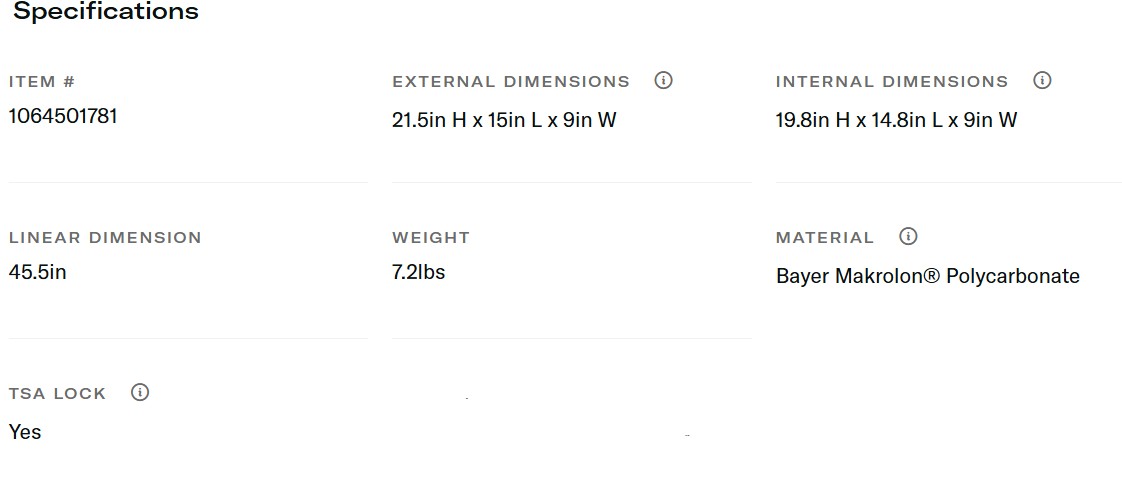Click the registered trademark symbol after Makrolon
The height and width of the screenshot is (501, 1122).
pos(930,276)
